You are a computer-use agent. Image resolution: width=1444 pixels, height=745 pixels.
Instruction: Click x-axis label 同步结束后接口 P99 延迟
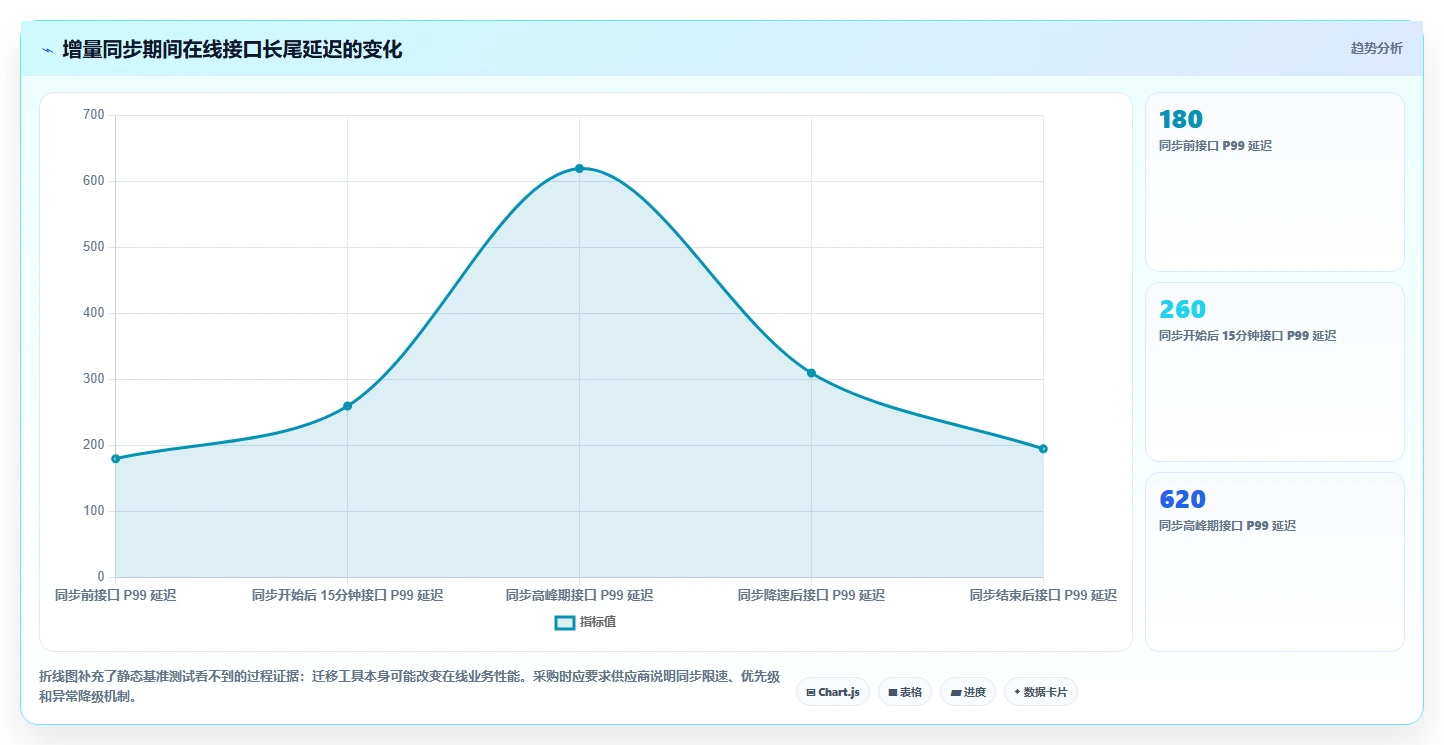pos(1043,595)
